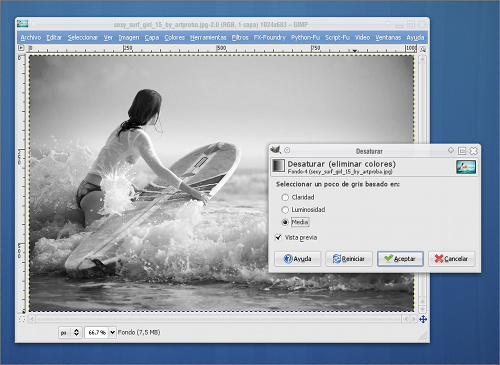Toggle the Vista previa checkbox

click(x=278, y=237)
